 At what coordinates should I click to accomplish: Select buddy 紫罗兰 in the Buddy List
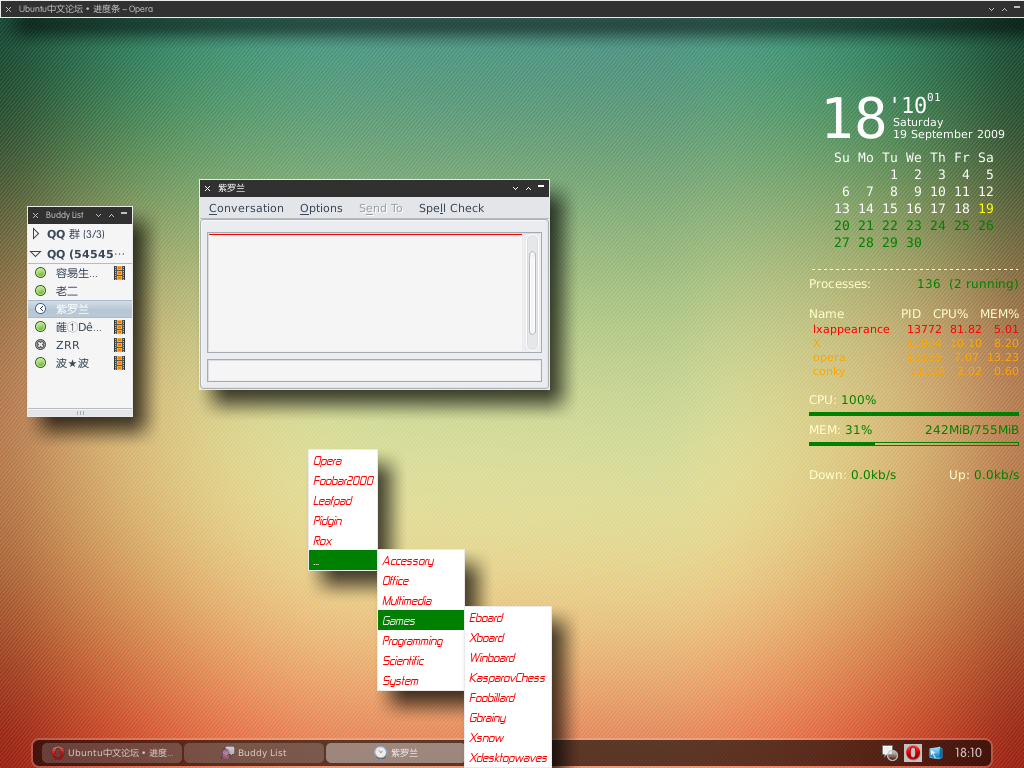80,308
